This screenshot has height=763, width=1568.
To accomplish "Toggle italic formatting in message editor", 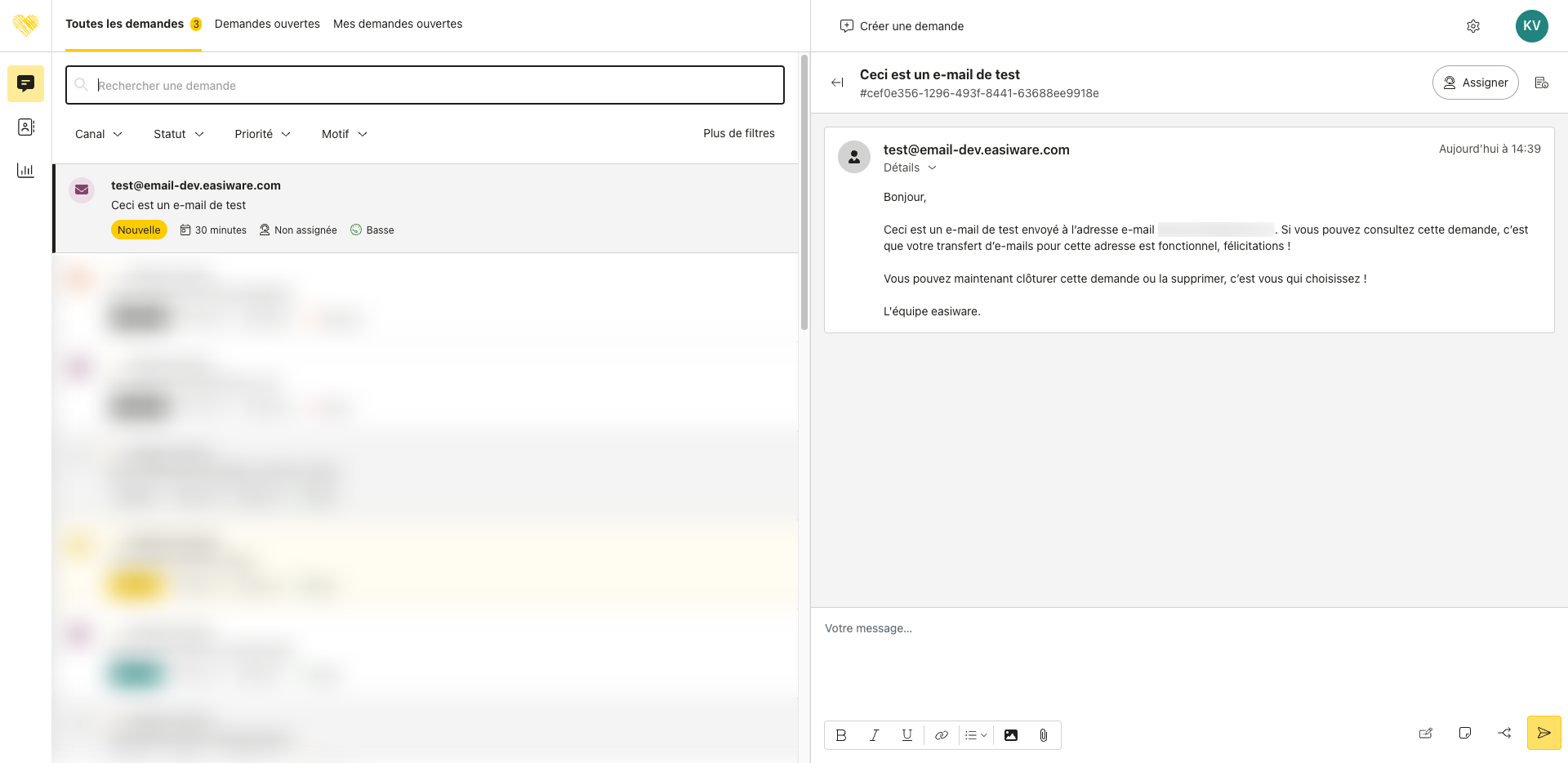I will [x=874, y=735].
